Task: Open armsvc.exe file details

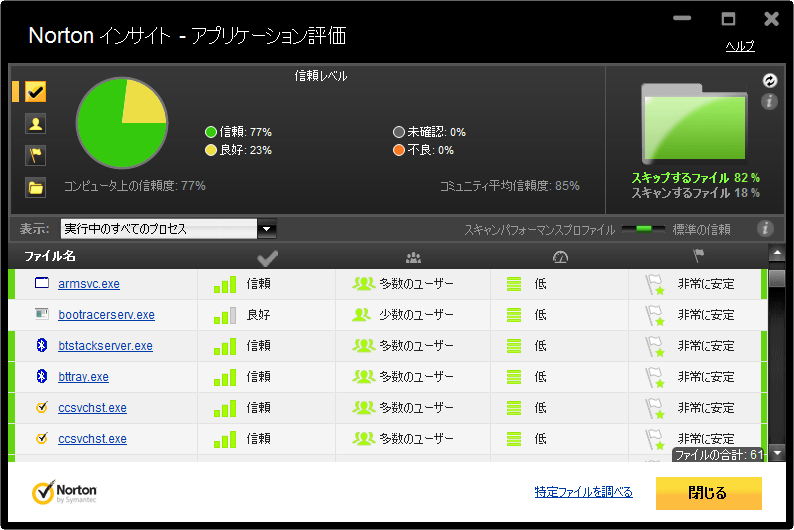Action: click(x=89, y=284)
